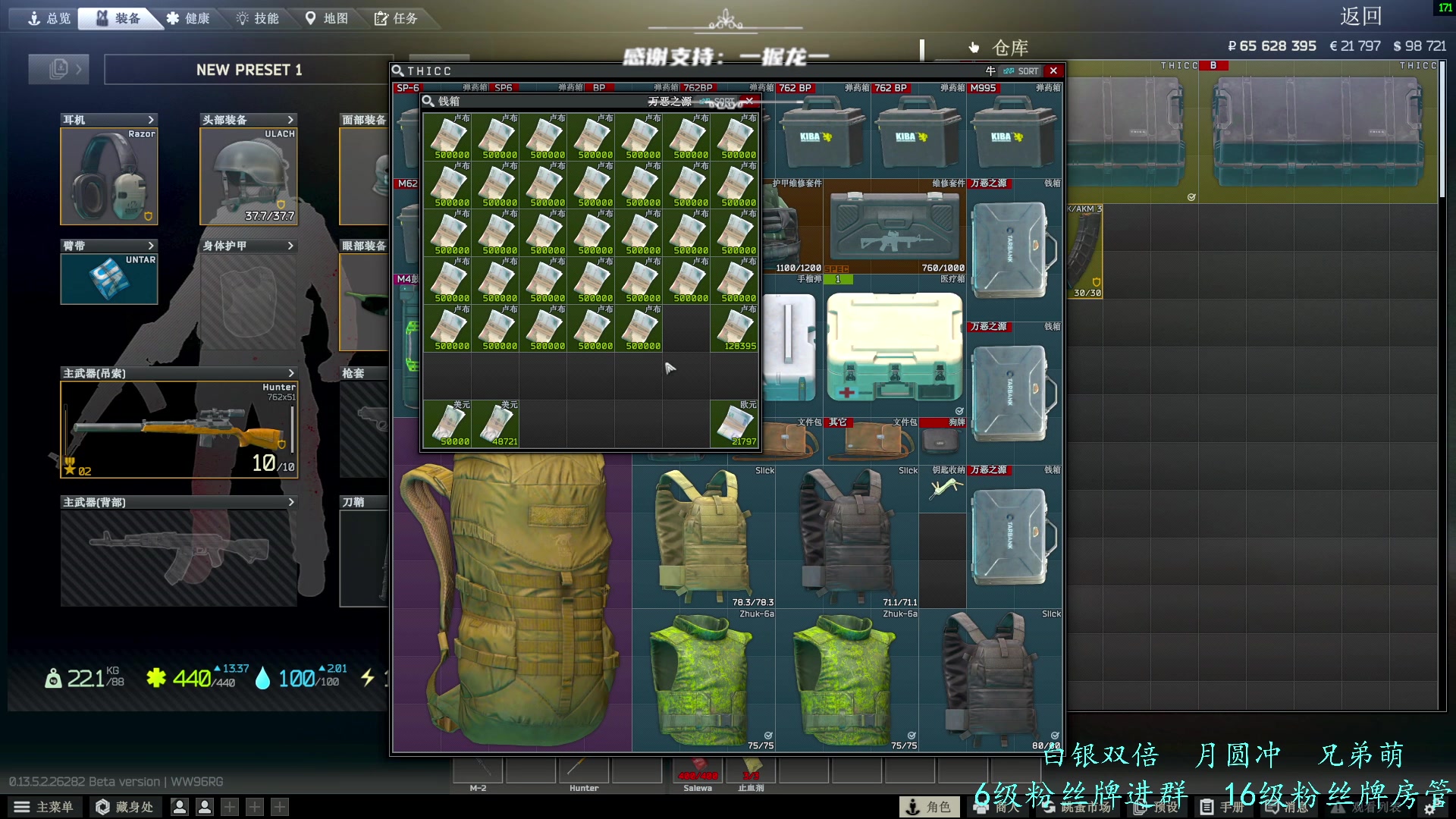This screenshot has width=1456, height=819.
Task: Select the first Zhuk-6a green armor
Action: (704, 680)
